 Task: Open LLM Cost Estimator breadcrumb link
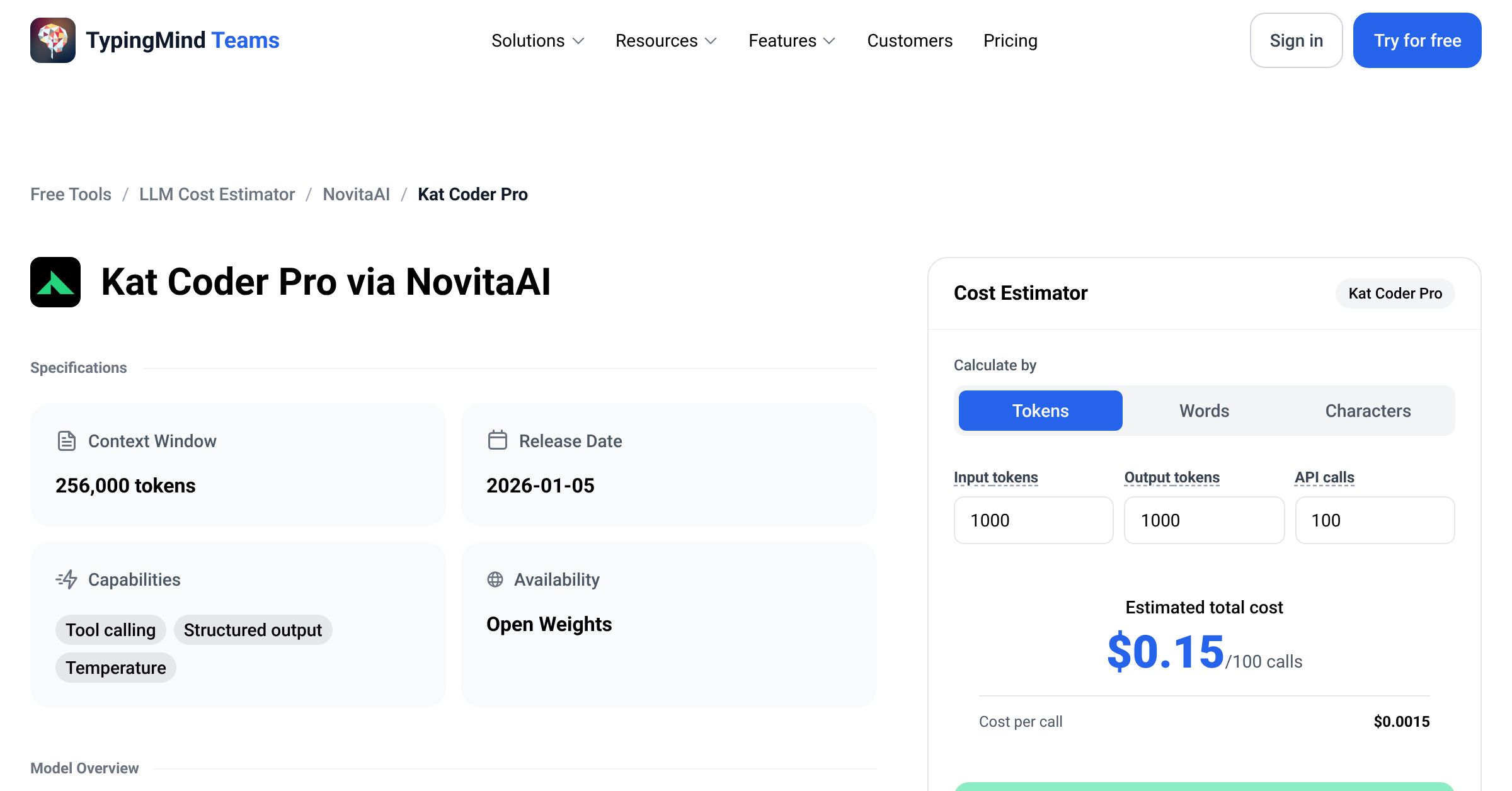(217, 194)
